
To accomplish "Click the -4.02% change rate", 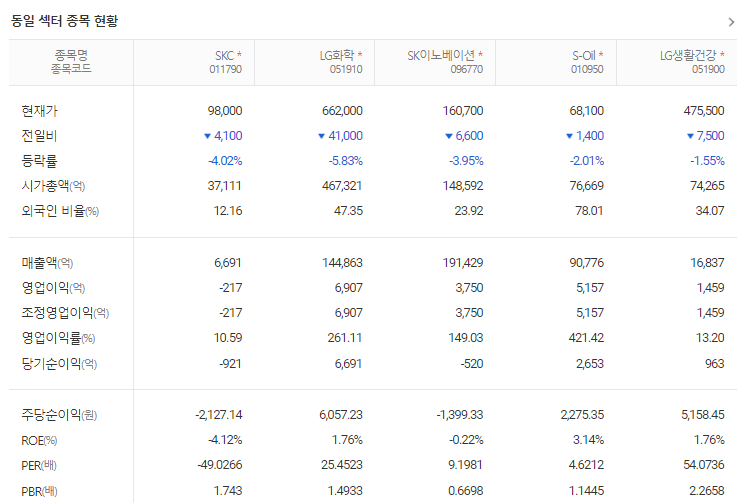I will click(x=225, y=161).
